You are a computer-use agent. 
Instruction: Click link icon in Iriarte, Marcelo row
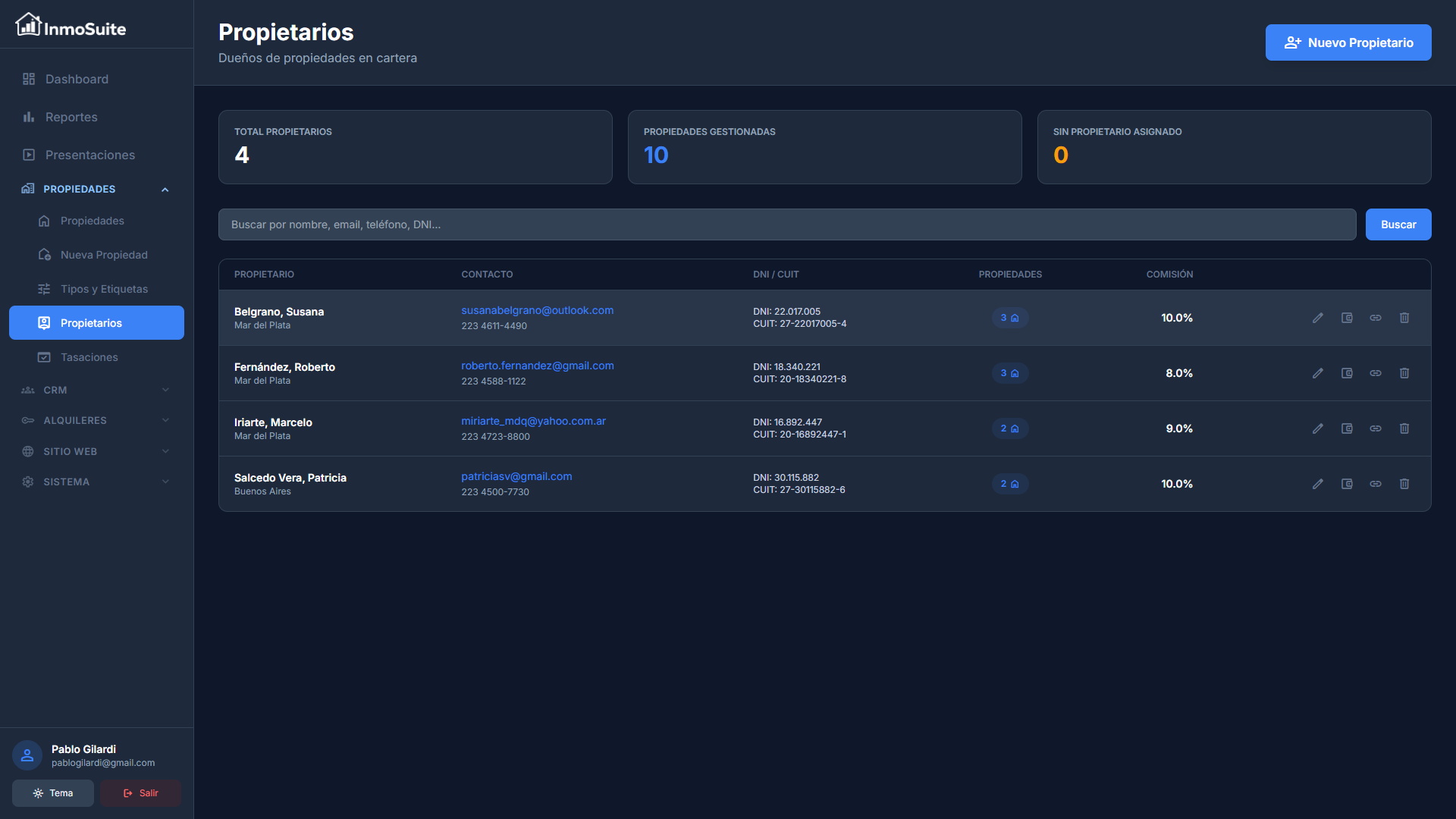click(1376, 428)
